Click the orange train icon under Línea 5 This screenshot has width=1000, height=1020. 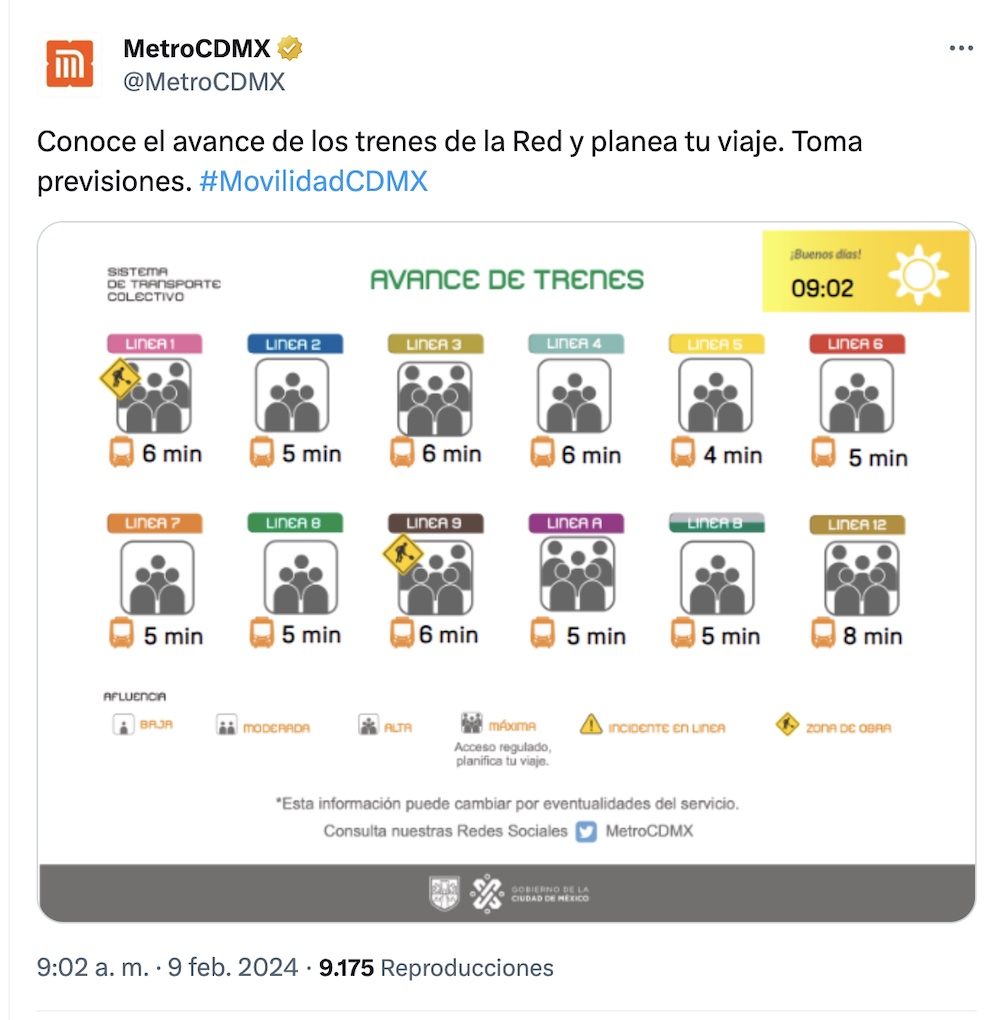(683, 454)
